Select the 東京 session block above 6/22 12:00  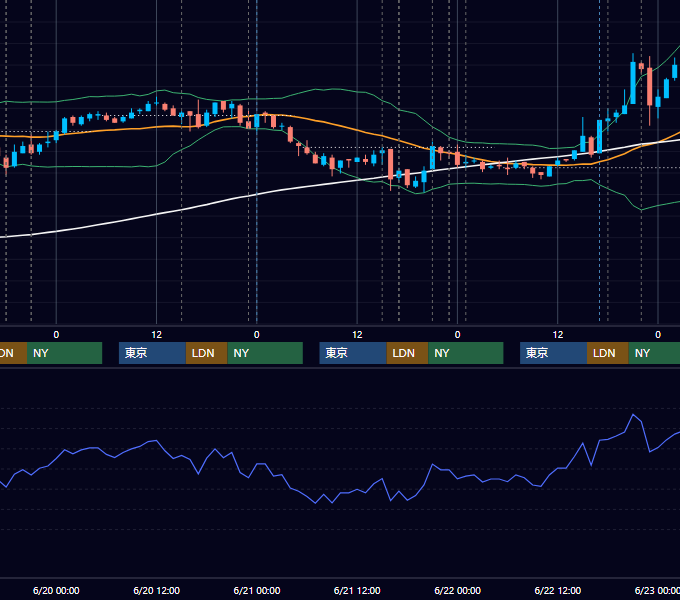[x=553, y=353]
